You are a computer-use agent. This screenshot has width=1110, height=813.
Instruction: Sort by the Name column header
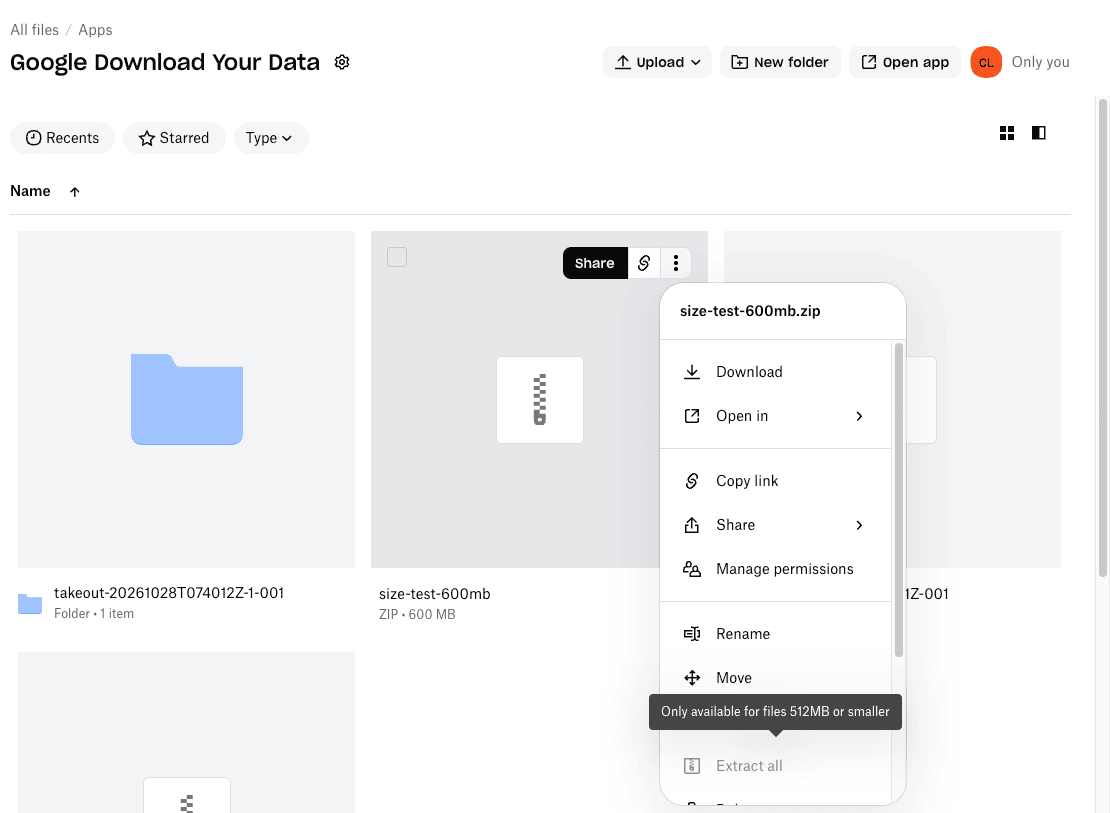pyautogui.click(x=30, y=191)
